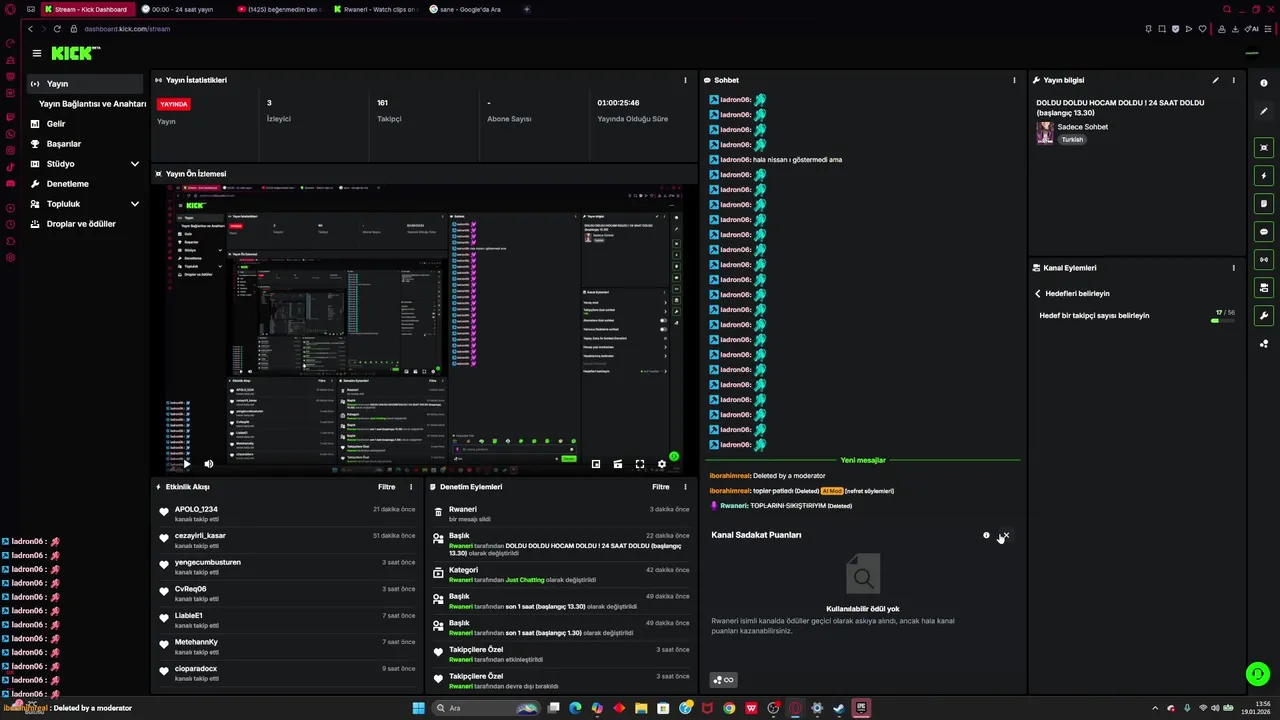Reload the dashboard page
1280x720 pixels.
57,29
